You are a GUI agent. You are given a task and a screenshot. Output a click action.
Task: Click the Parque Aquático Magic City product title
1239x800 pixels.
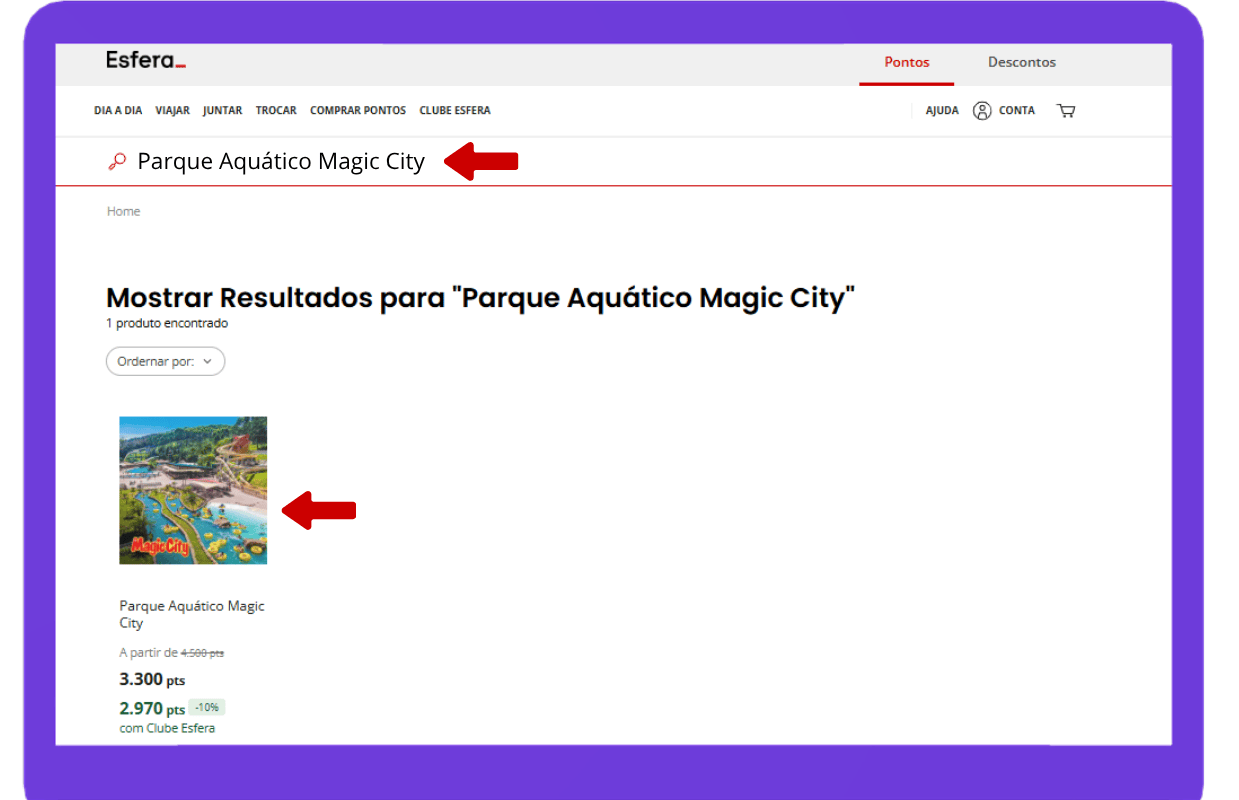coord(192,614)
